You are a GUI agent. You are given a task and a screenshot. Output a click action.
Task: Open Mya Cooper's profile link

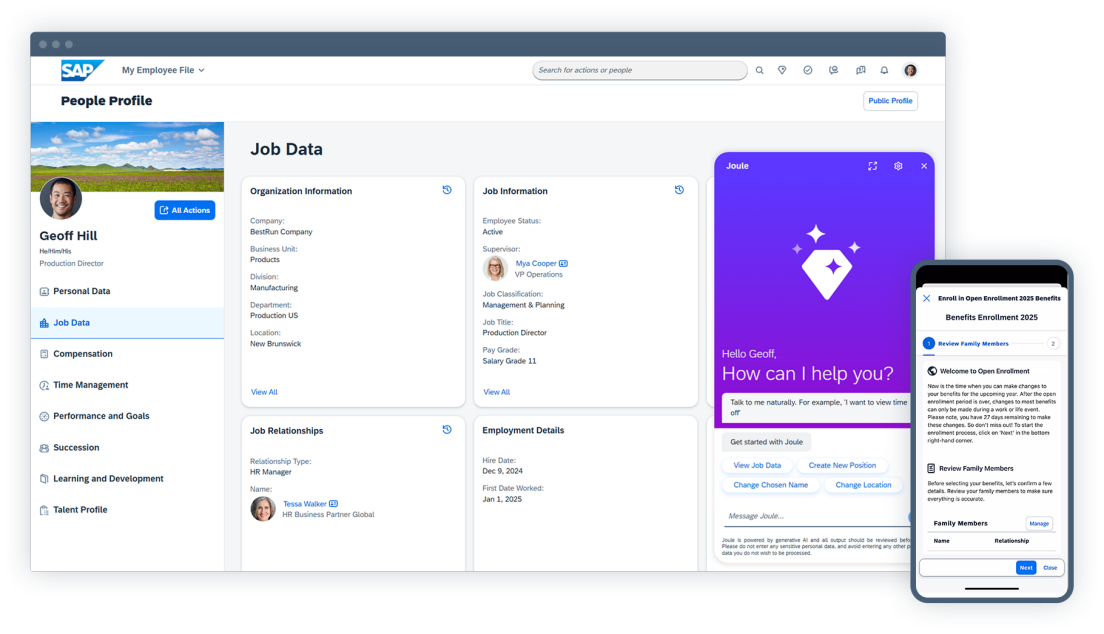pos(536,263)
